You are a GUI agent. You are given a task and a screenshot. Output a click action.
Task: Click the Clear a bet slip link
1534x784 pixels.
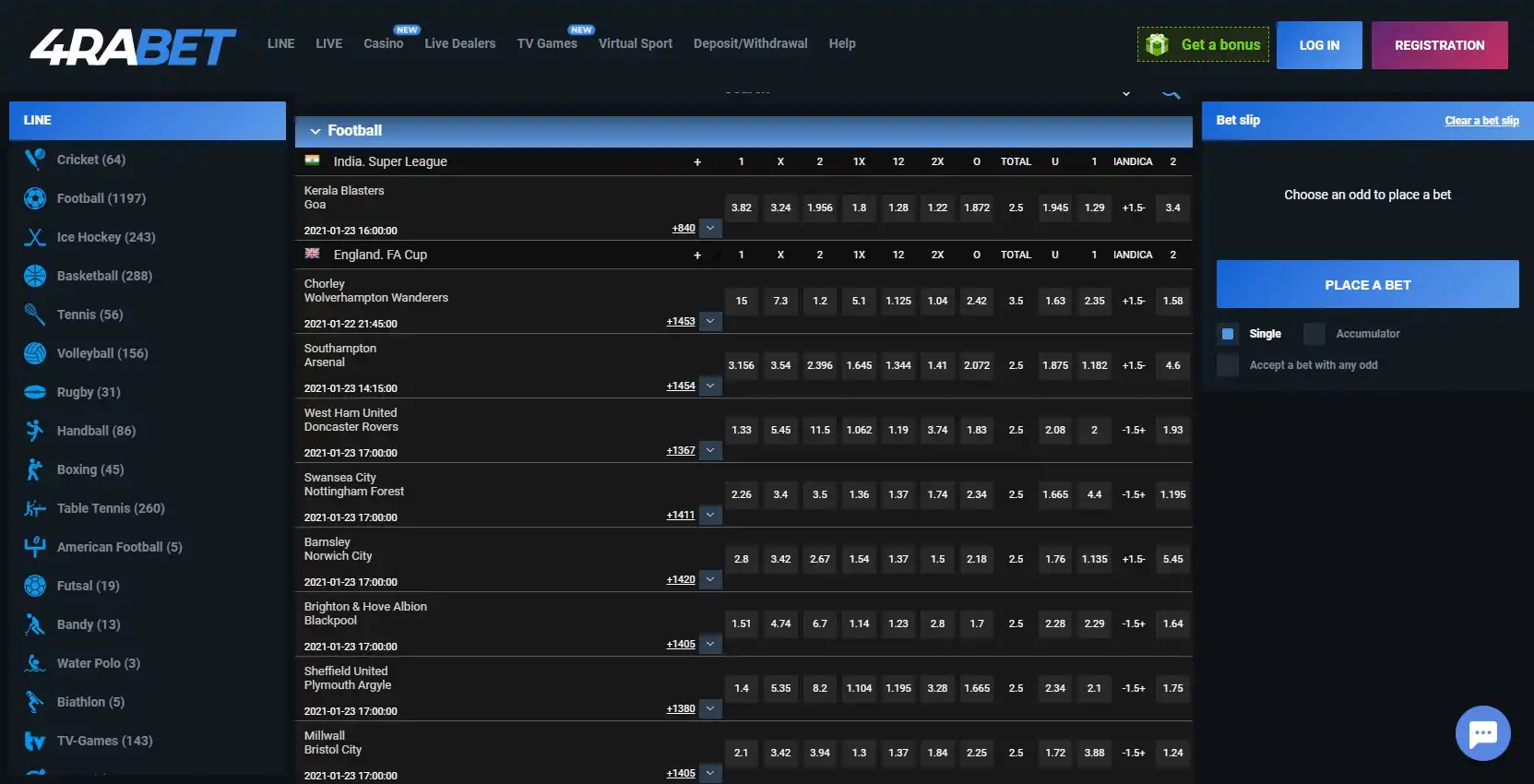[1481, 121]
